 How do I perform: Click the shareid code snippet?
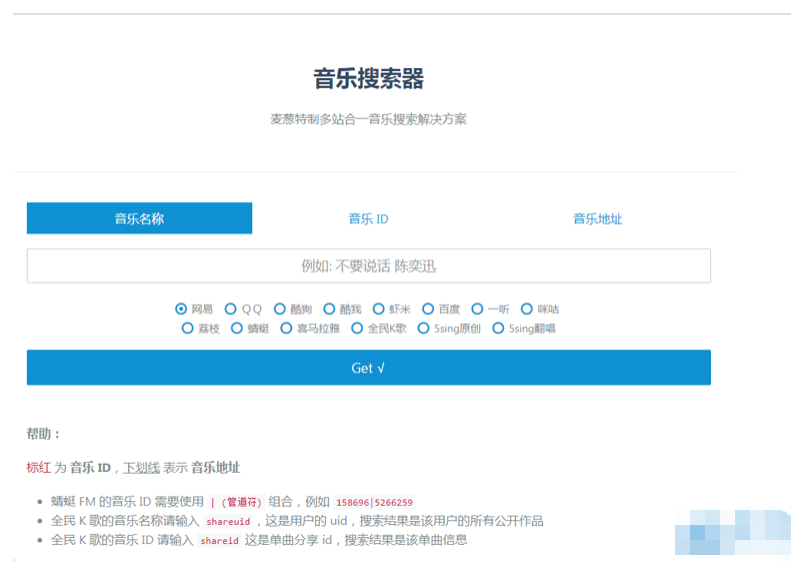point(219,541)
